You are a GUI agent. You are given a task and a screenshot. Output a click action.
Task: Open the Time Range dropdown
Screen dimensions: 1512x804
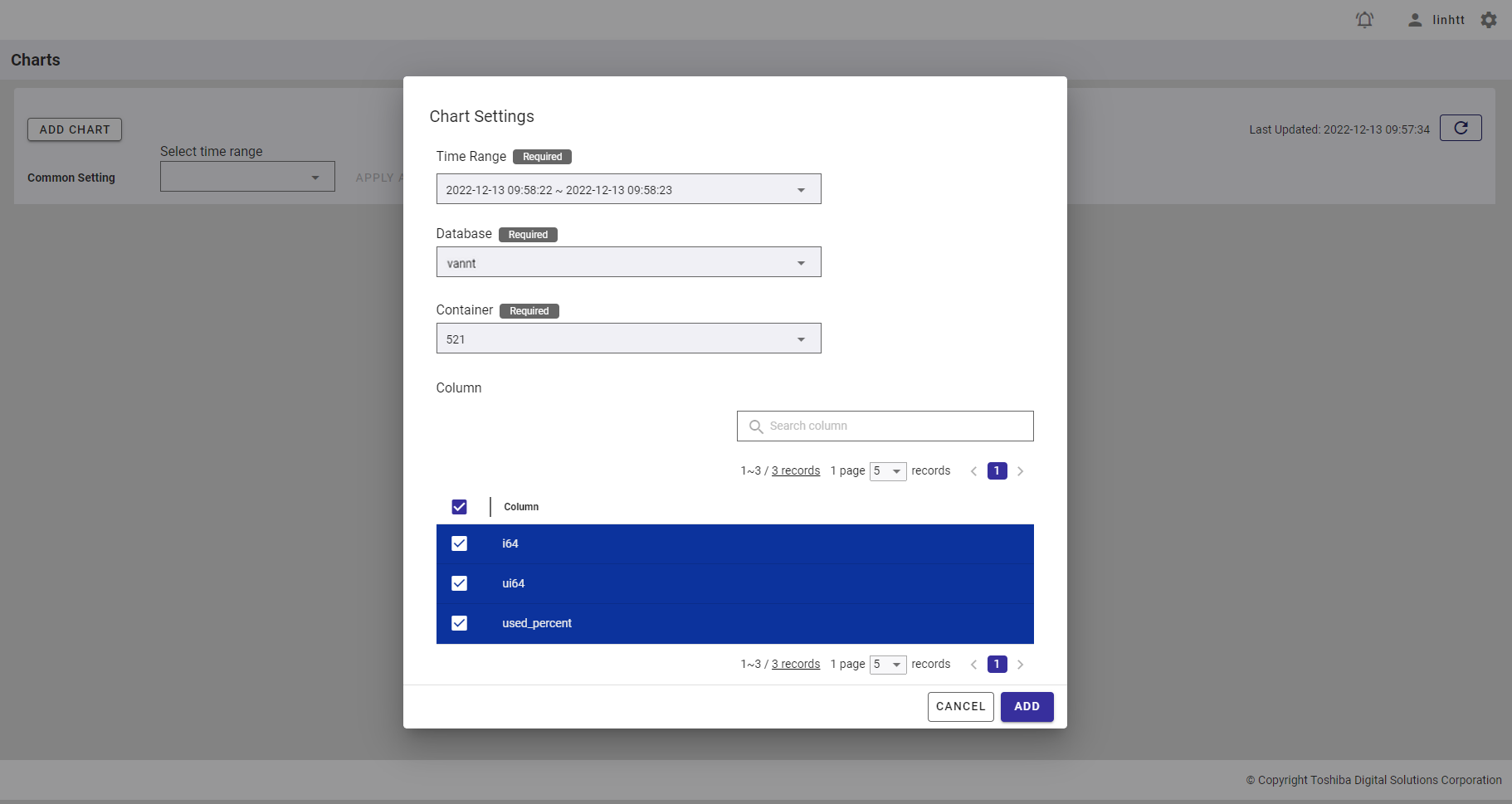pos(628,189)
